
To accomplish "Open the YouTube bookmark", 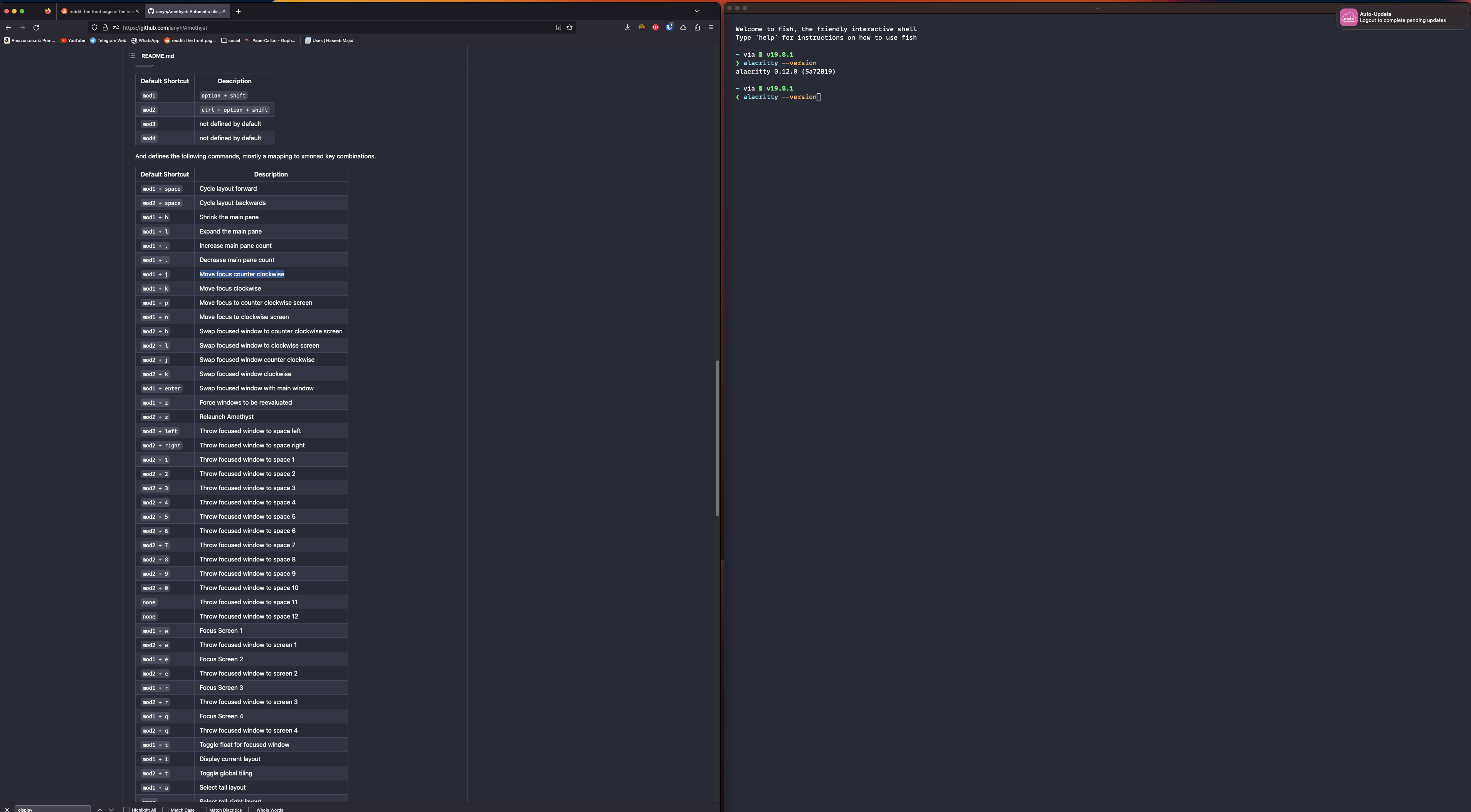I will click(72, 40).
